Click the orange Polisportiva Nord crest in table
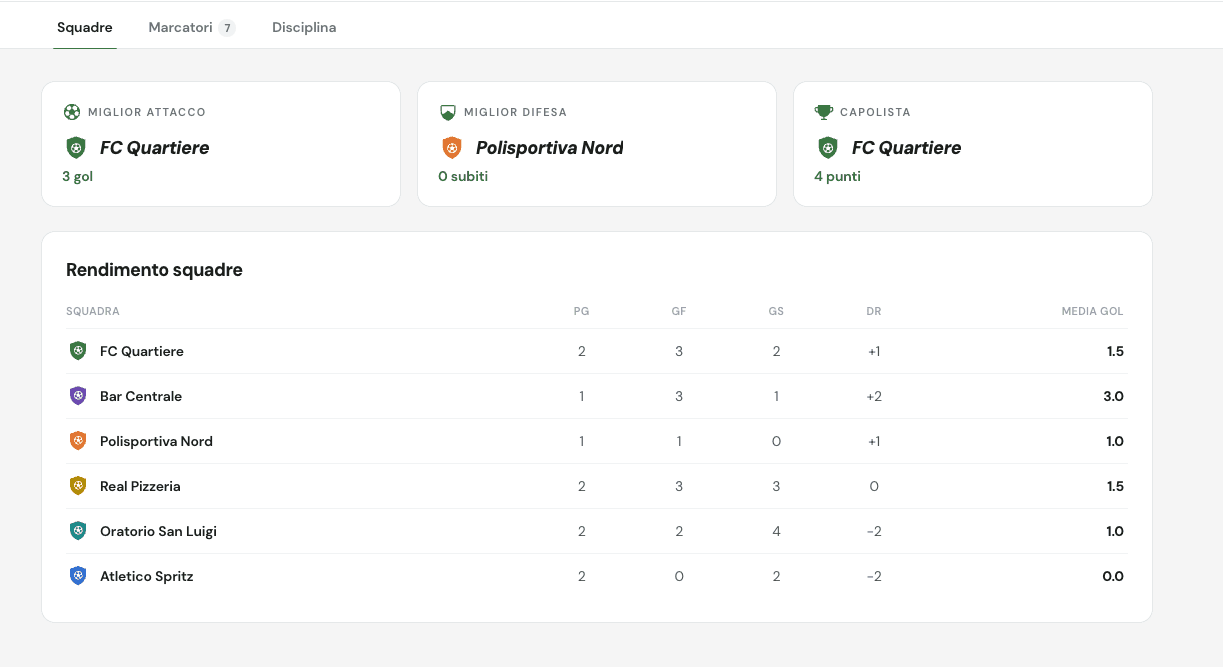Screen dimensions: 1223x667 (78, 441)
